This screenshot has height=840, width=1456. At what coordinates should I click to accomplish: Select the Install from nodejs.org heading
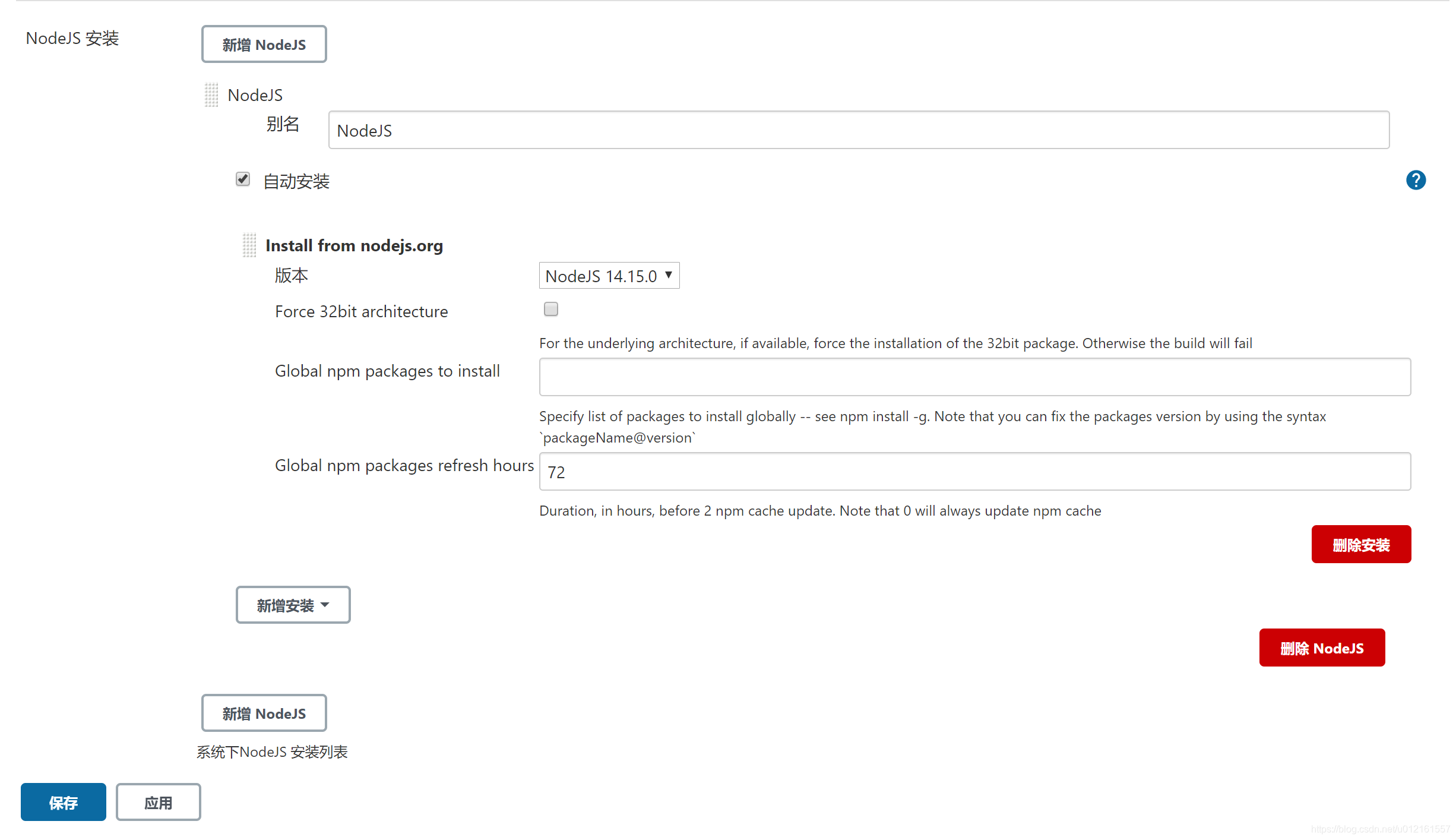pyautogui.click(x=354, y=245)
